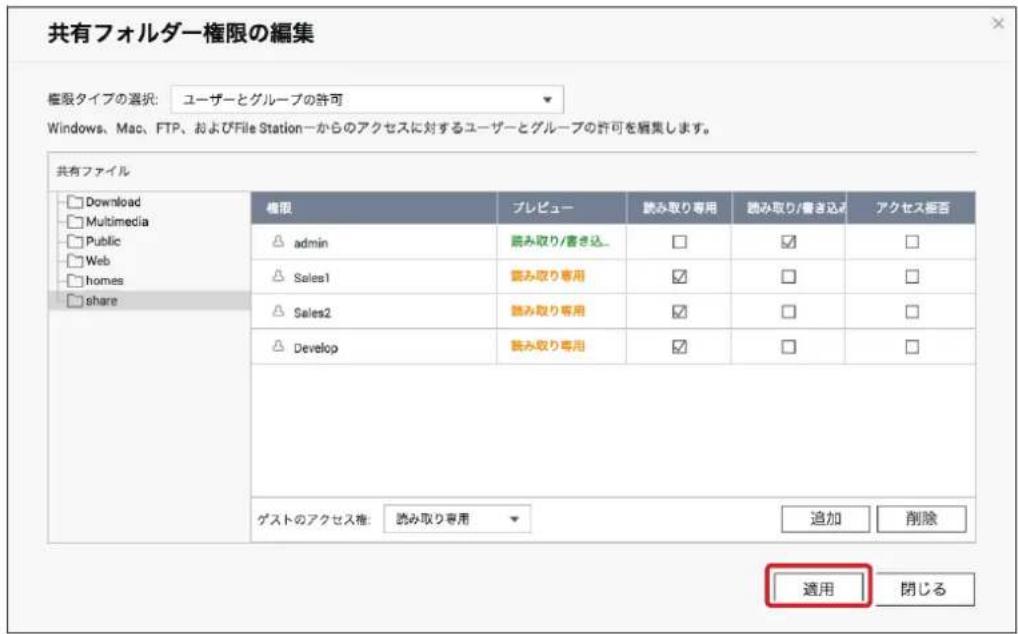Click the Develop user icon
The image size is (1018, 634).
[x=279, y=347]
